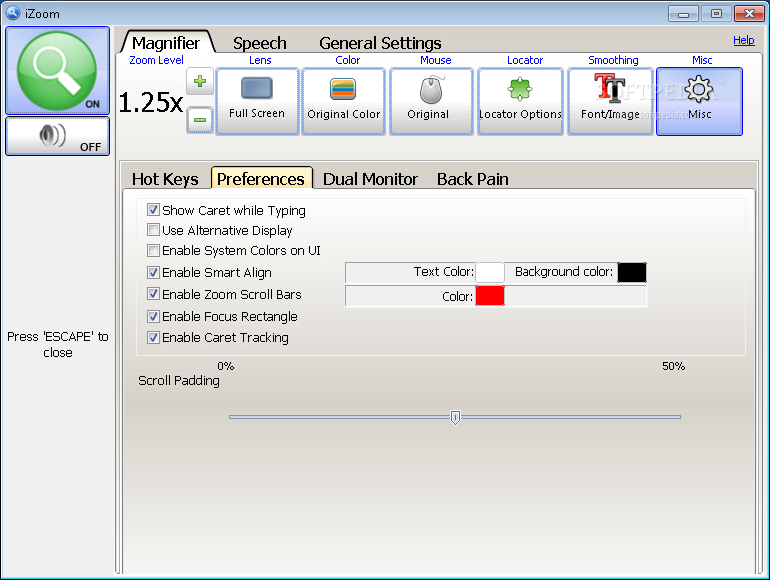Pick the black Background color swatch
The width and height of the screenshot is (770, 580).
pyautogui.click(x=632, y=272)
